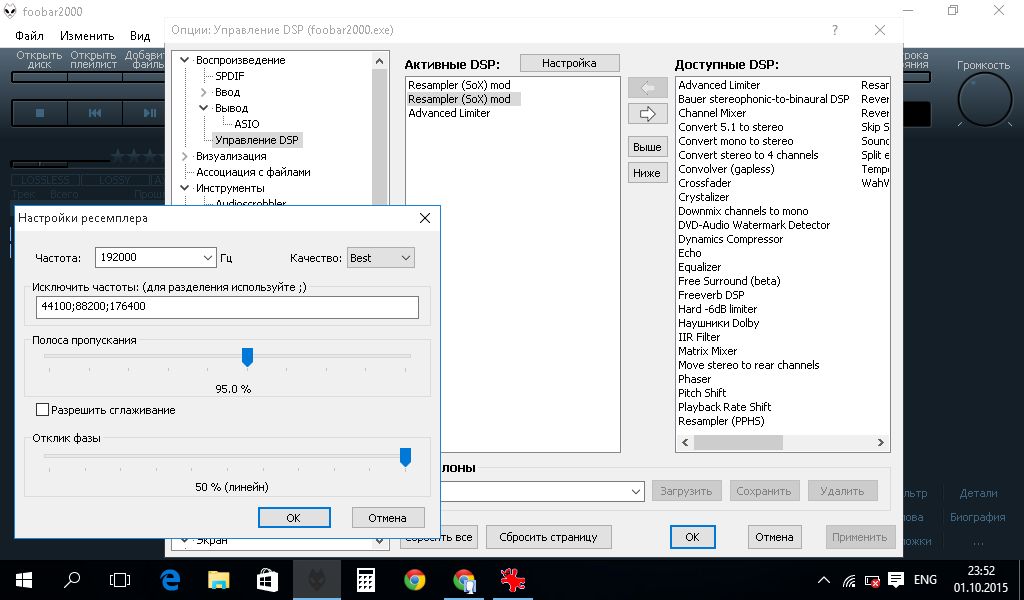Click the Сохранить preset button
Viewport: 1024px width, 600px height.
pos(763,491)
